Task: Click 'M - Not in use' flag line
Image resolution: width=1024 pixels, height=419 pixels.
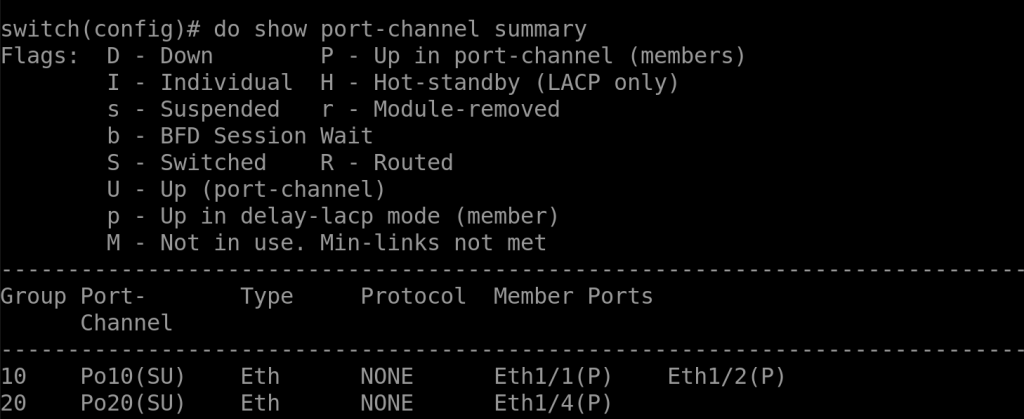Action: (x=326, y=243)
